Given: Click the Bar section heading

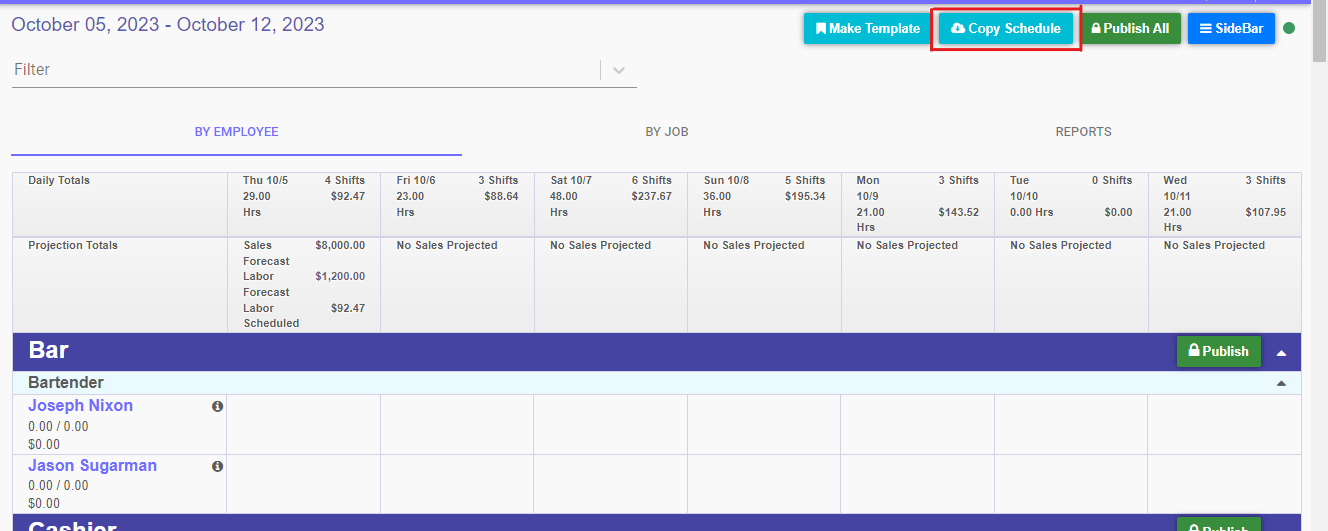Looking at the screenshot, I should (49, 350).
